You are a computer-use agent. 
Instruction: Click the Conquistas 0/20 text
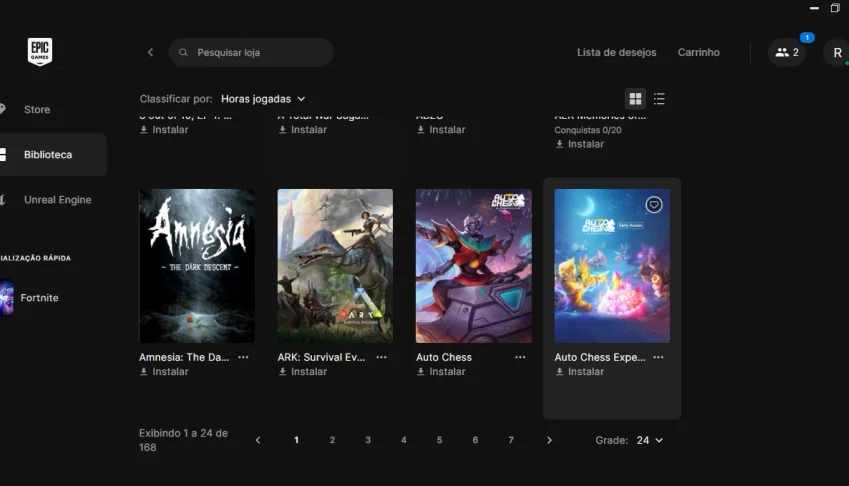pos(587,130)
